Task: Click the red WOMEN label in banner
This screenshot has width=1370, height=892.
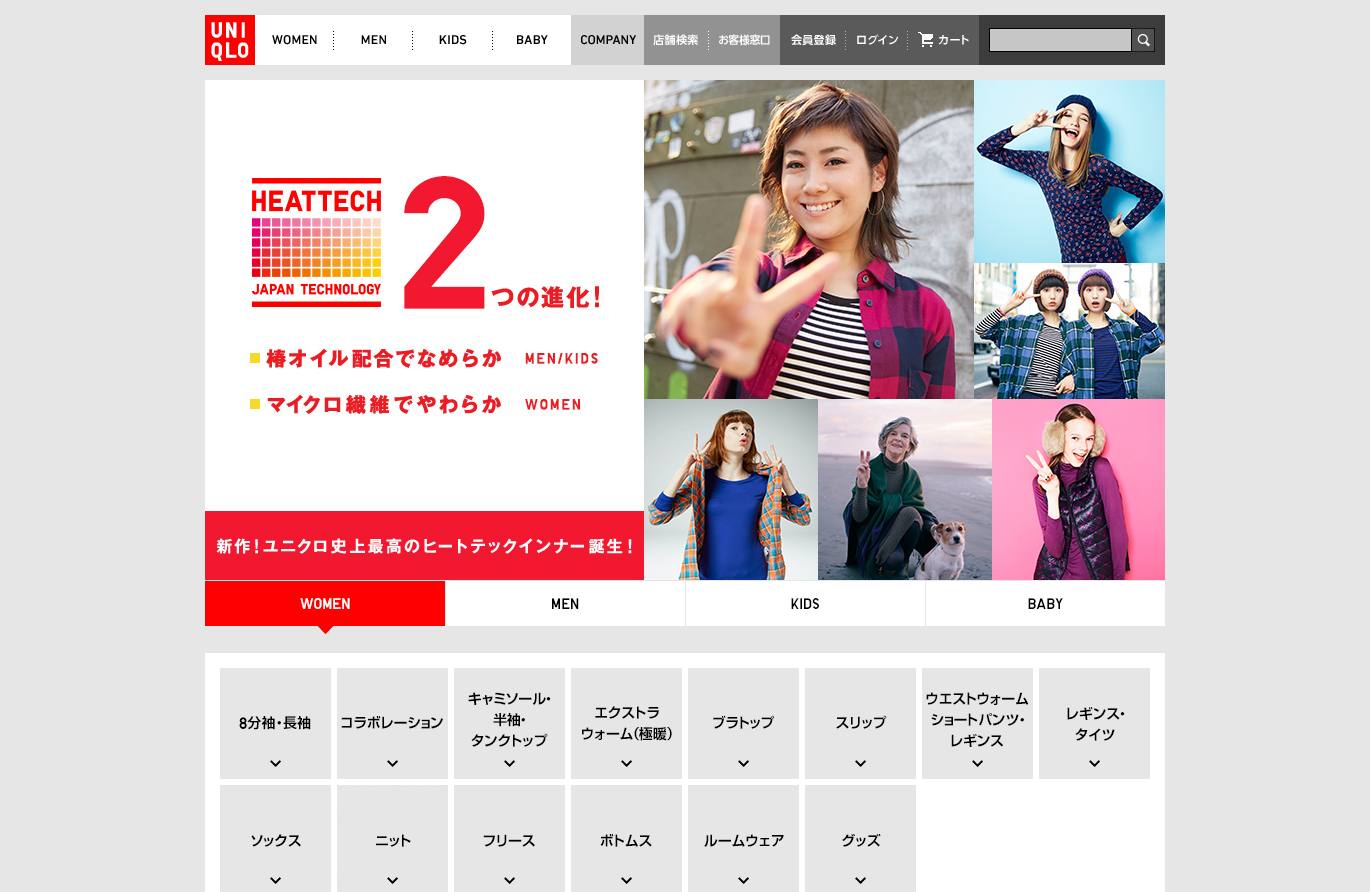Action: click(x=553, y=404)
